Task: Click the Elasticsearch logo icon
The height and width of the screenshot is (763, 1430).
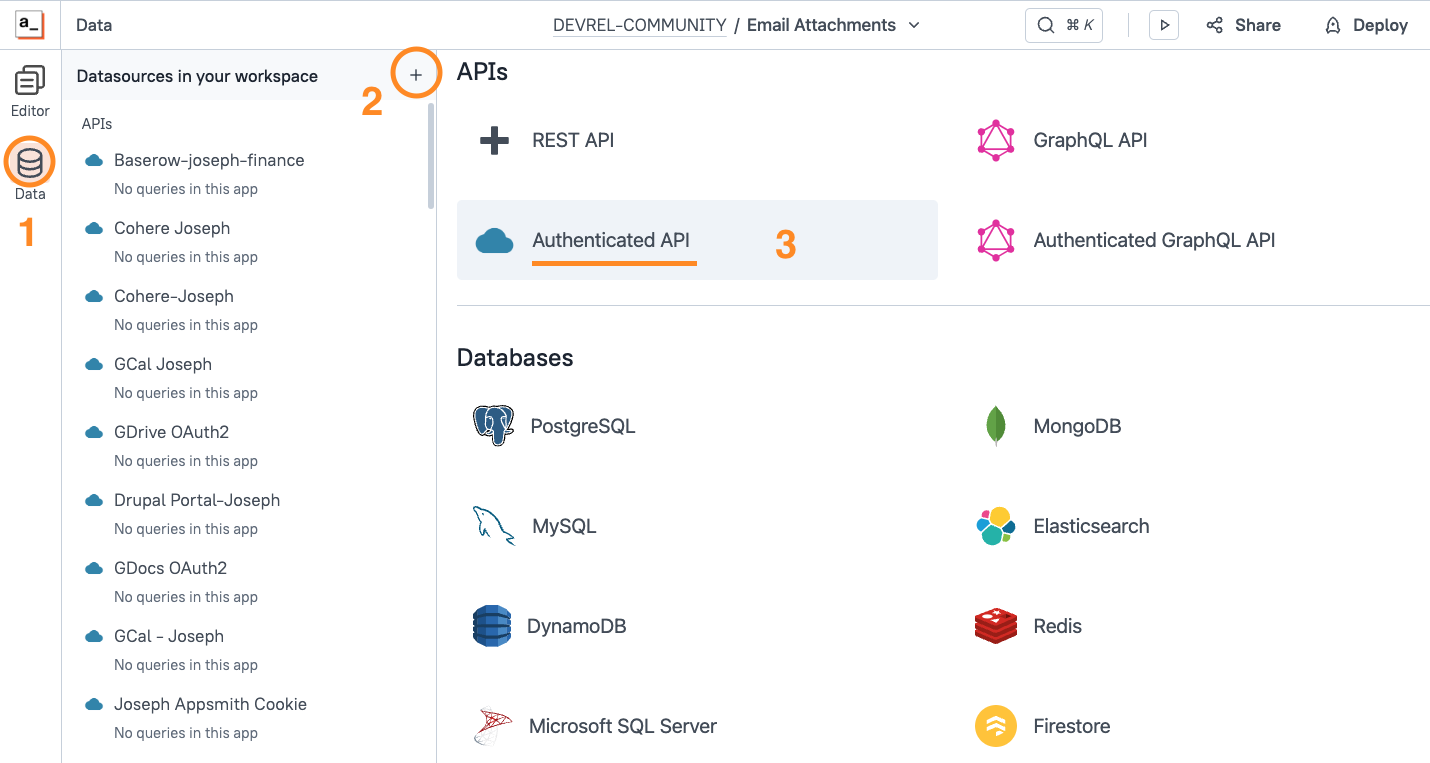Action: click(x=995, y=526)
